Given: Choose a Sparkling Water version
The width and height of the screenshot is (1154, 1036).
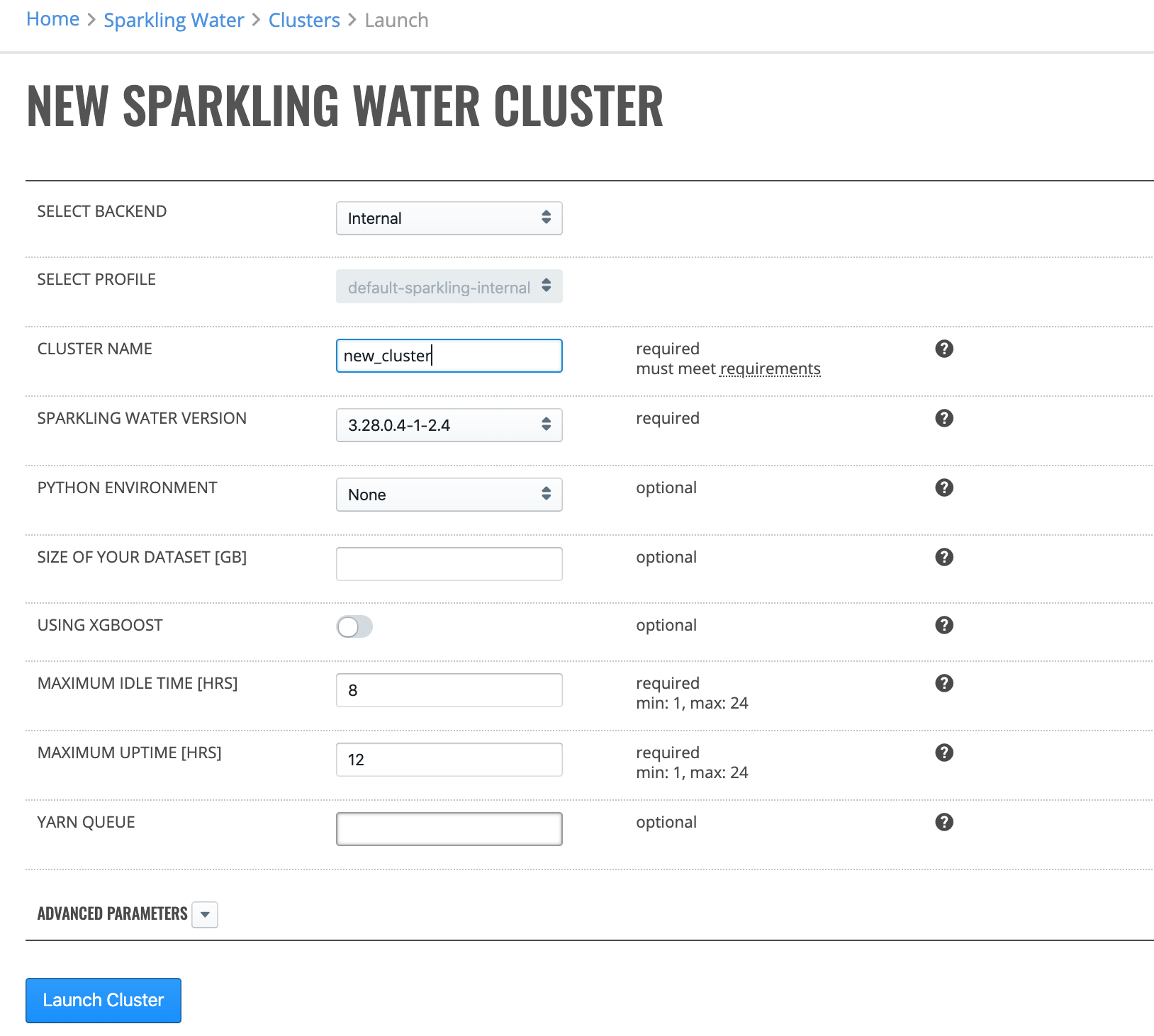Looking at the screenshot, I should pyautogui.click(x=449, y=425).
